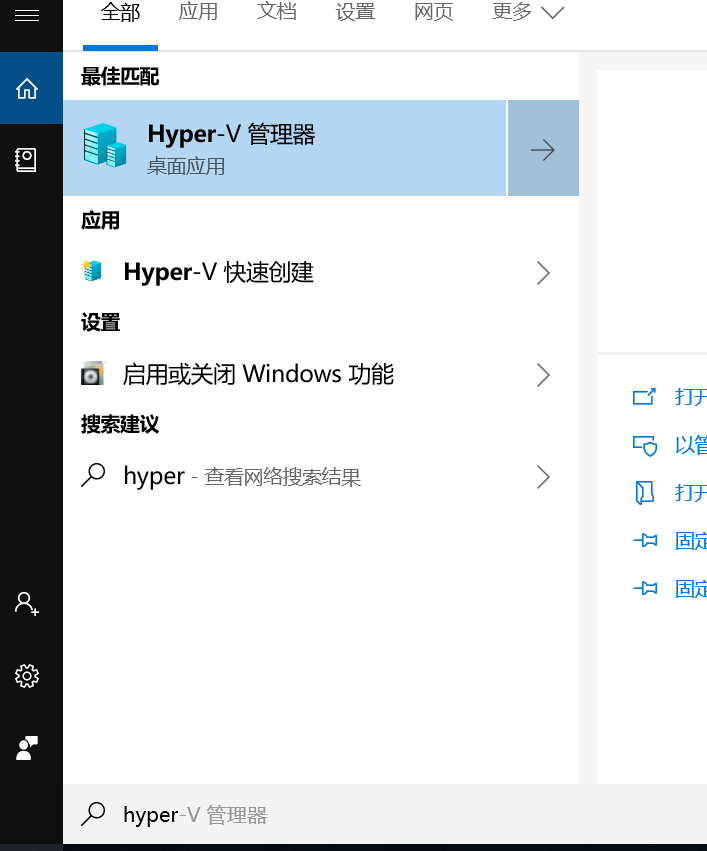Click the 启用或关闭 Windows 功能 icon
Screen dimensions: 707x851
[92, 373]
